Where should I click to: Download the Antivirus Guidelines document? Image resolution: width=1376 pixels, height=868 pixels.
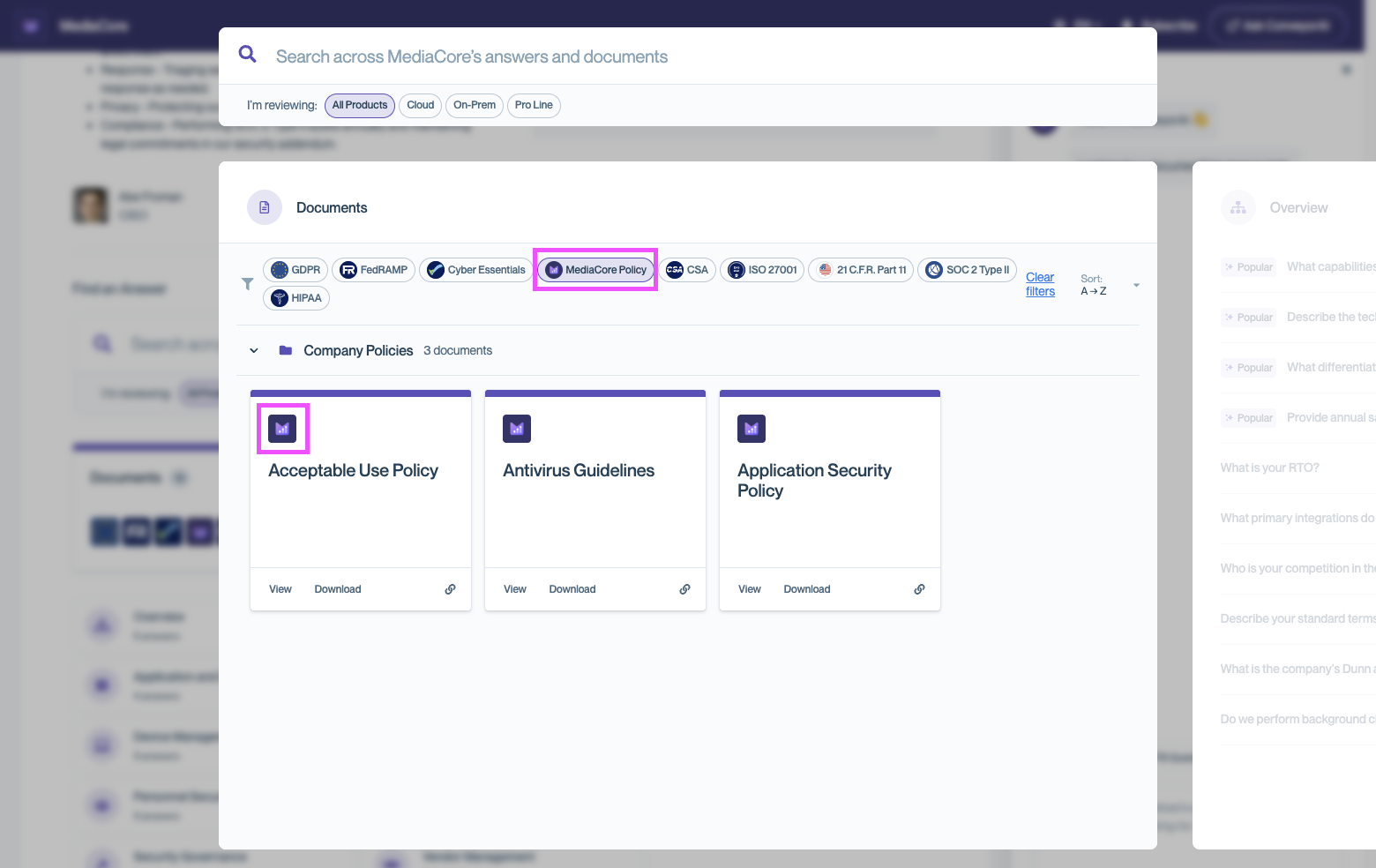572,588
